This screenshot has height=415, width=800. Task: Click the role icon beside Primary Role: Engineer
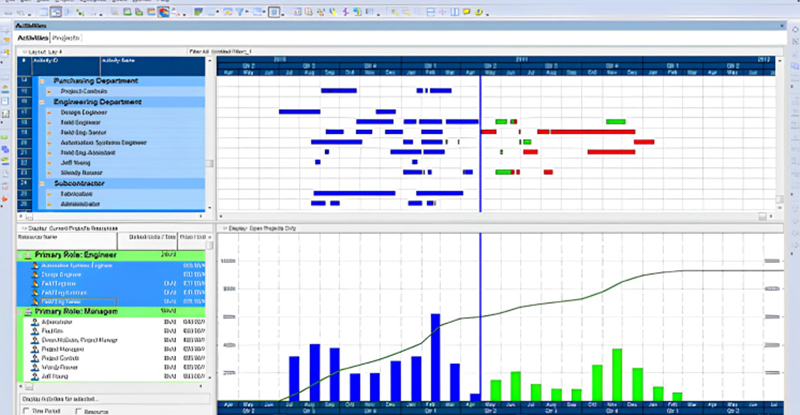[27, 255]
